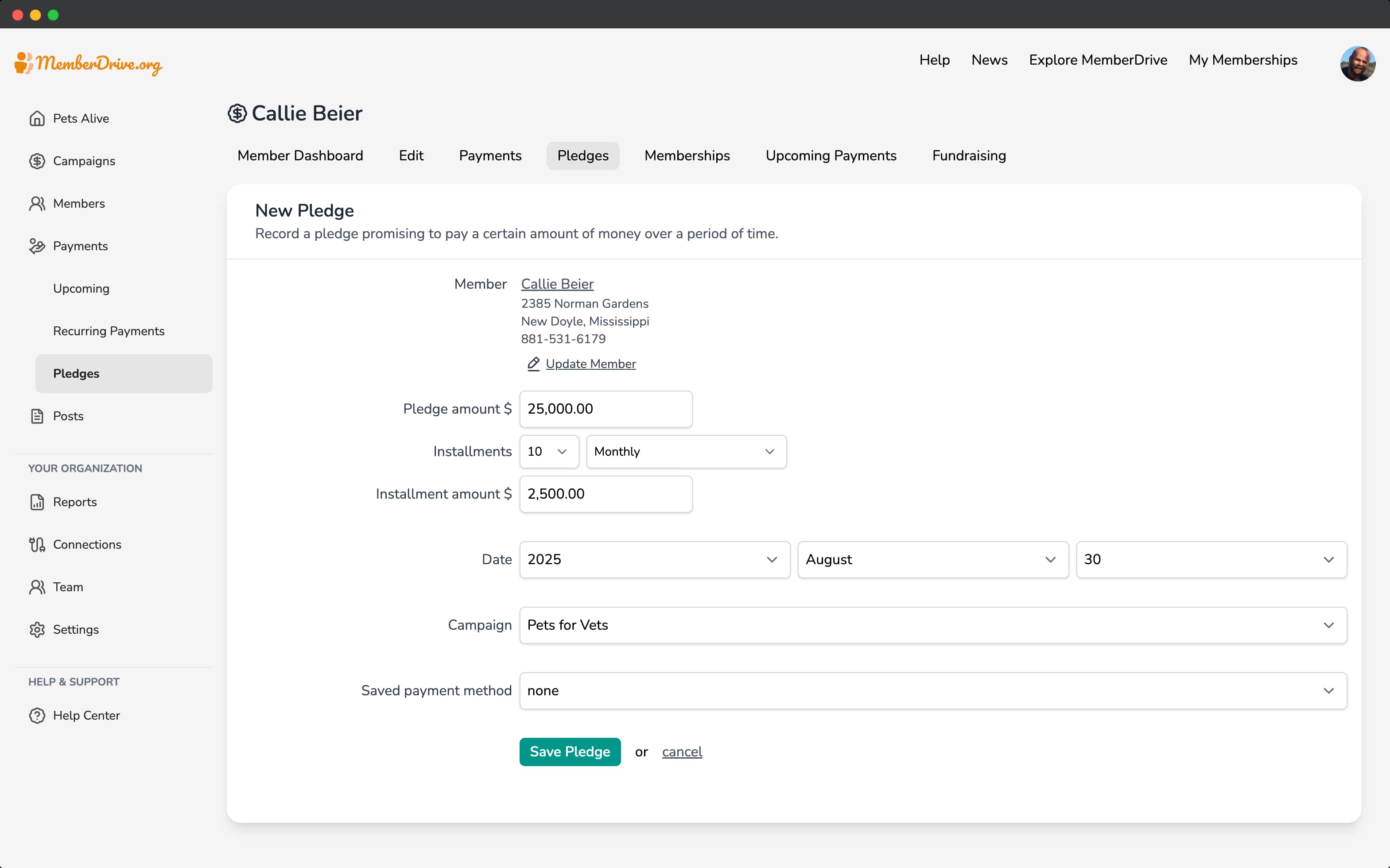Open Help in the top navigation

coord(935,60)
